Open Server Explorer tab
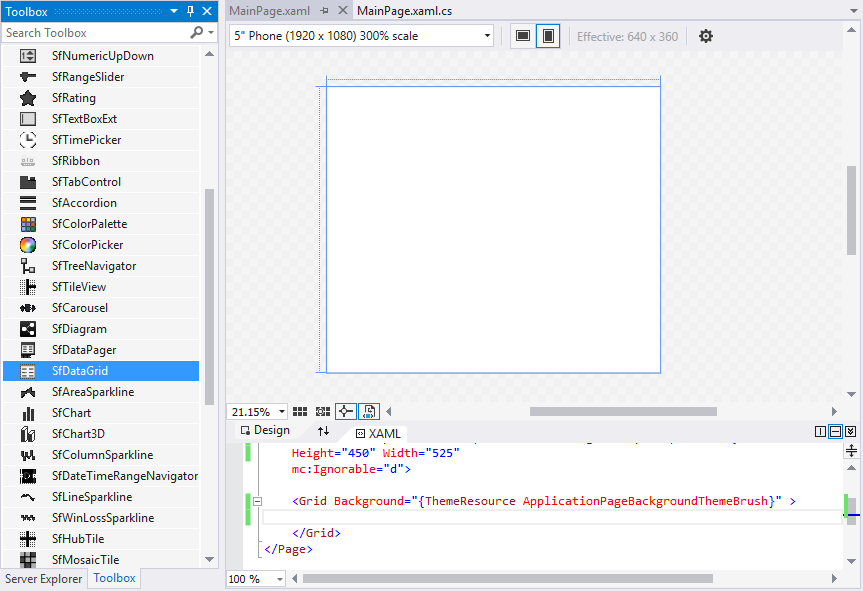This screenshot has height=591, width=863. point(43,579)
